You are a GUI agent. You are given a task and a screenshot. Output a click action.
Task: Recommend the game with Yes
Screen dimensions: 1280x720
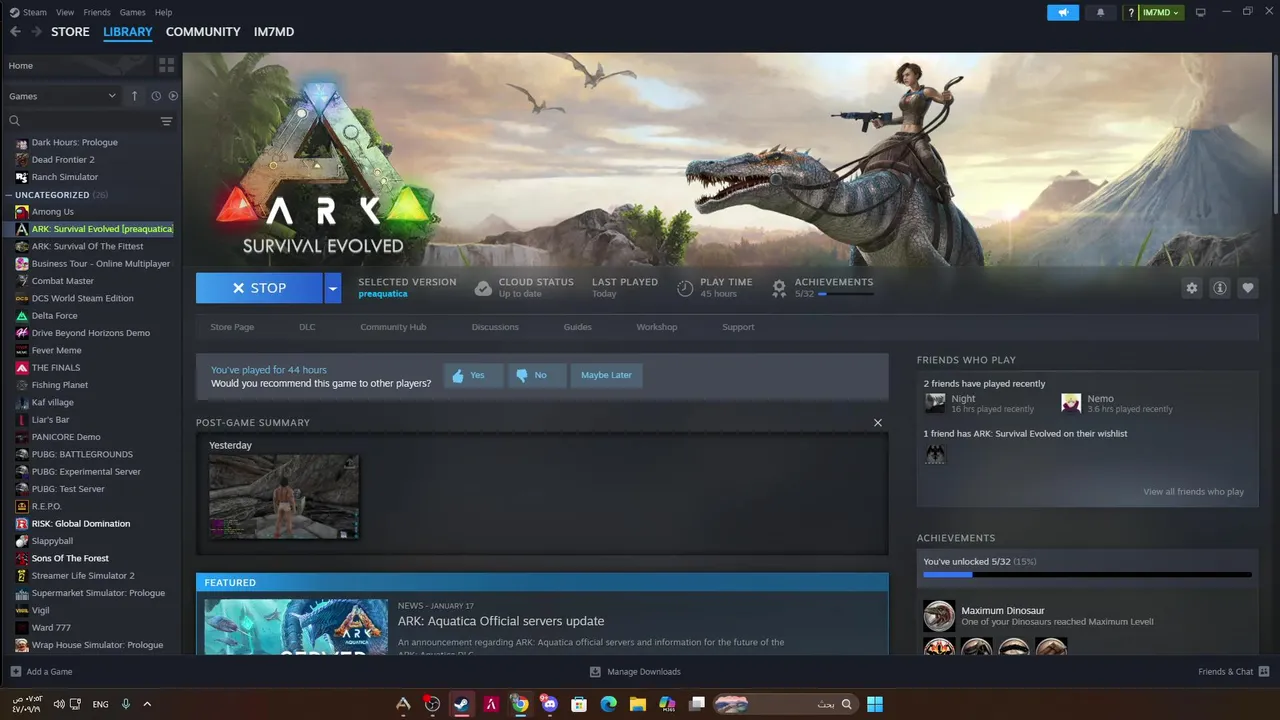click(473, 375)
